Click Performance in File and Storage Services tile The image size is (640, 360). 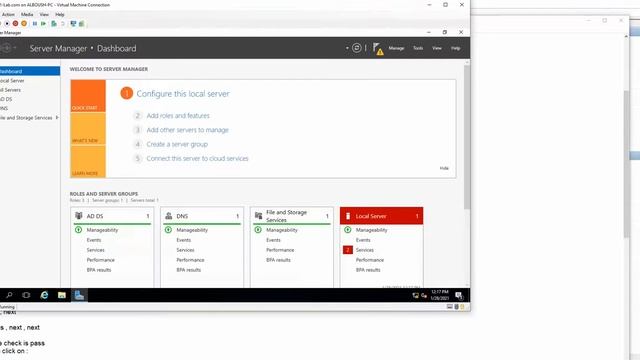280,250
